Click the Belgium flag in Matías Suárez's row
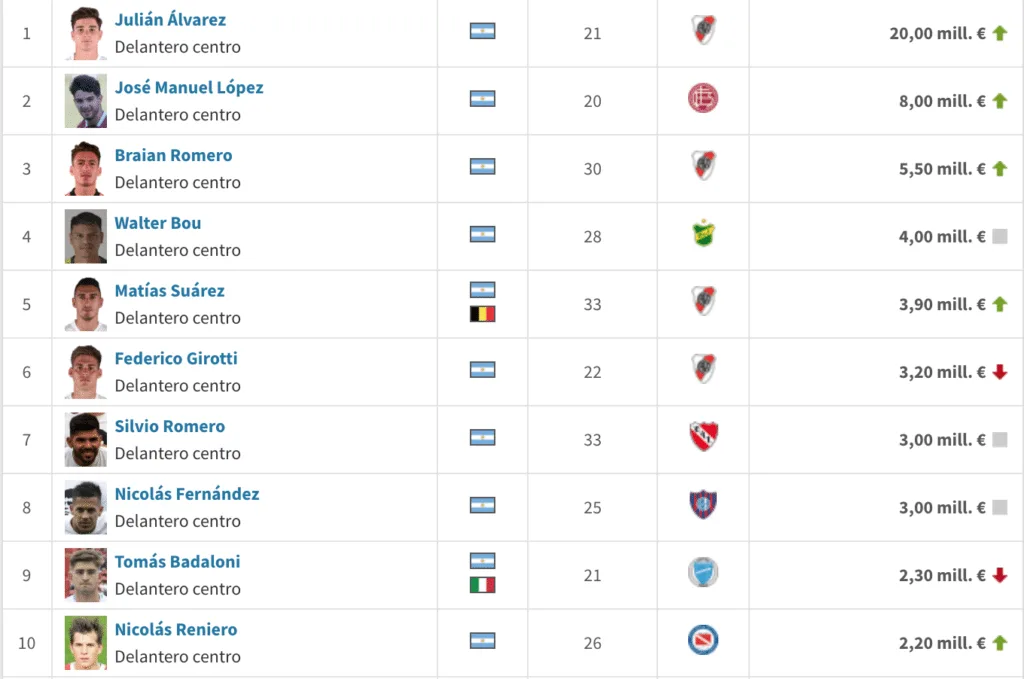 pyautogui.click(x=483, y=314)
